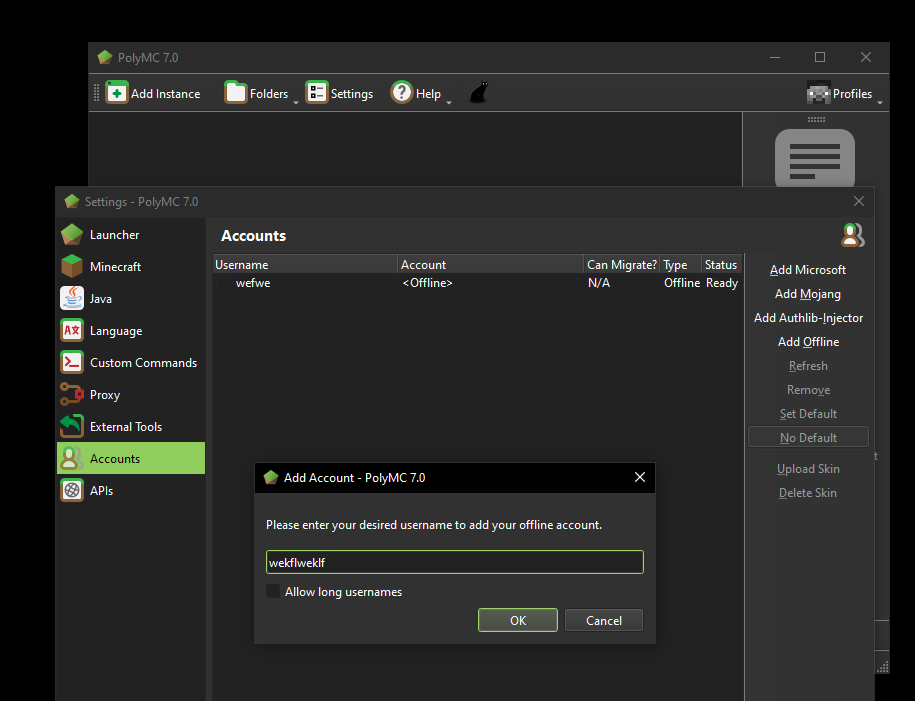915x701 pixels.
Task: Select the Accounts sidebar item
Action: click(131, 458)
